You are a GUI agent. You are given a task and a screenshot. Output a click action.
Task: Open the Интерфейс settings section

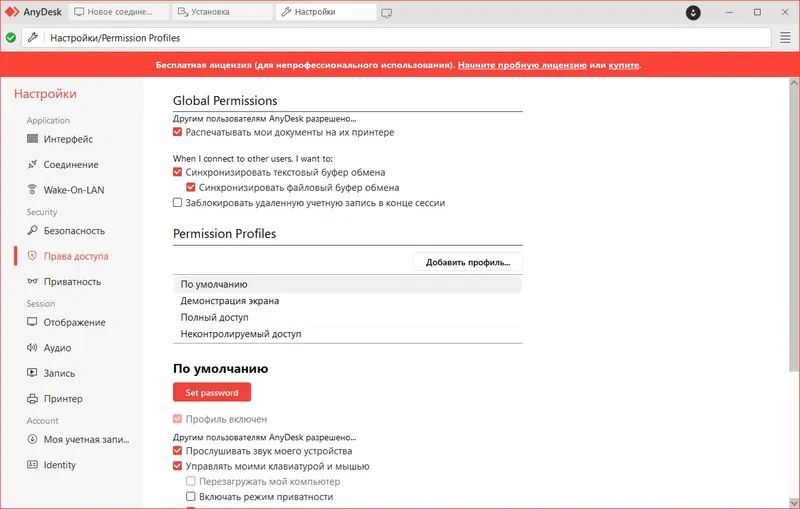[68, 139]
